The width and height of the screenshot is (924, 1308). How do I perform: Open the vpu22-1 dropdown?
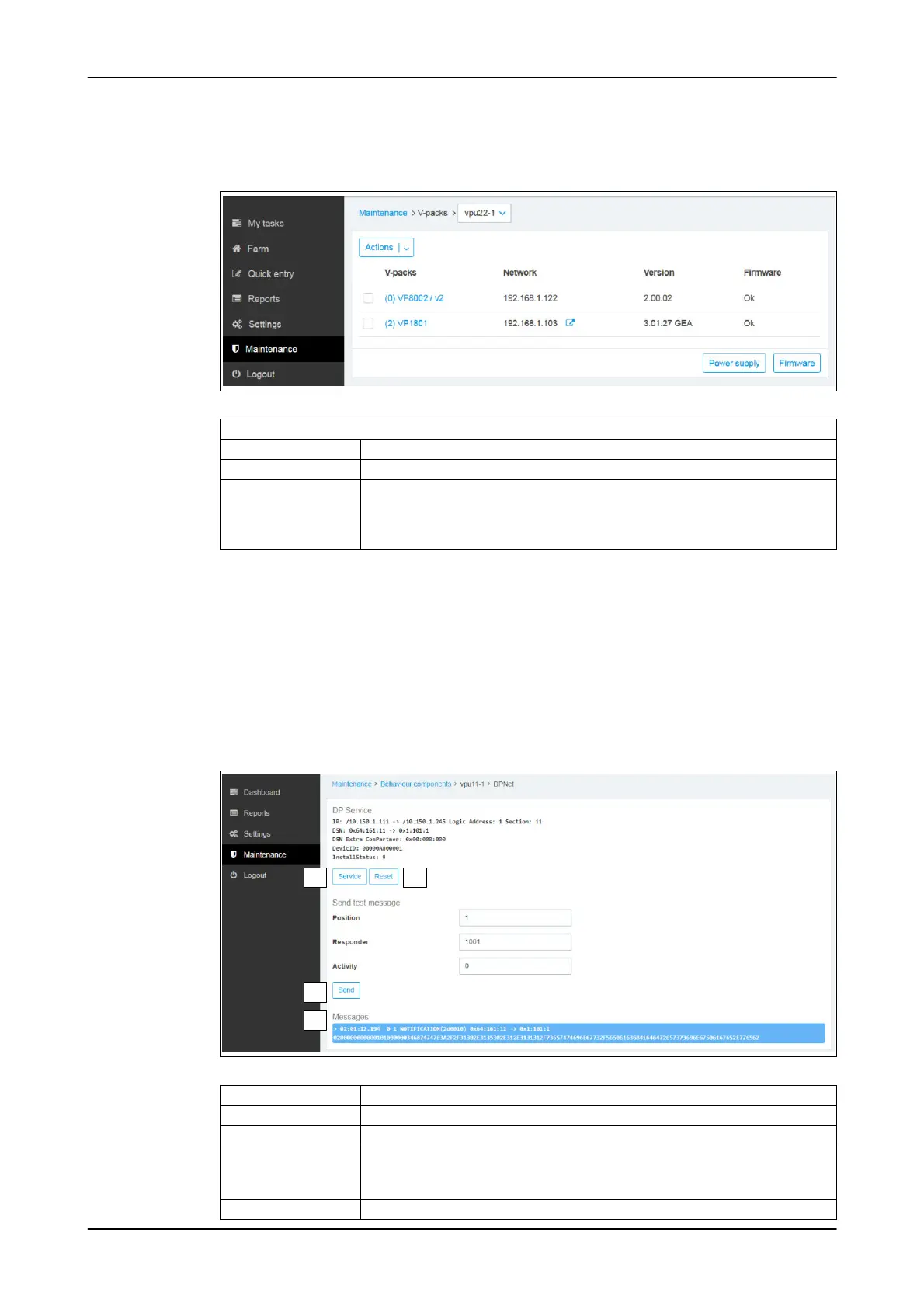[485, 213]
